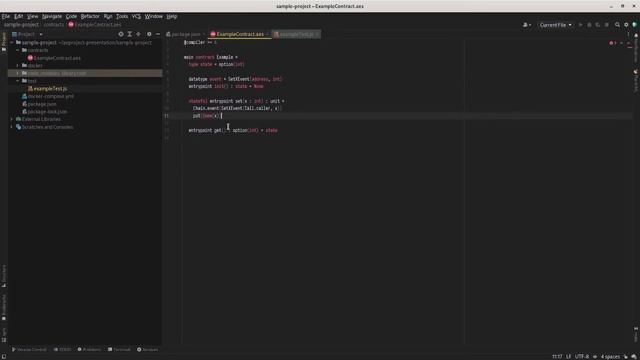
Task: Click the Select Opened File target icon
Action: (x=121, y=34)
